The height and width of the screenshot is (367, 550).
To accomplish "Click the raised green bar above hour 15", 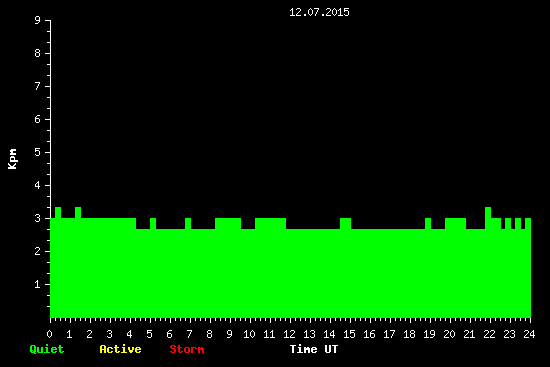I will [x=346, y=223].
